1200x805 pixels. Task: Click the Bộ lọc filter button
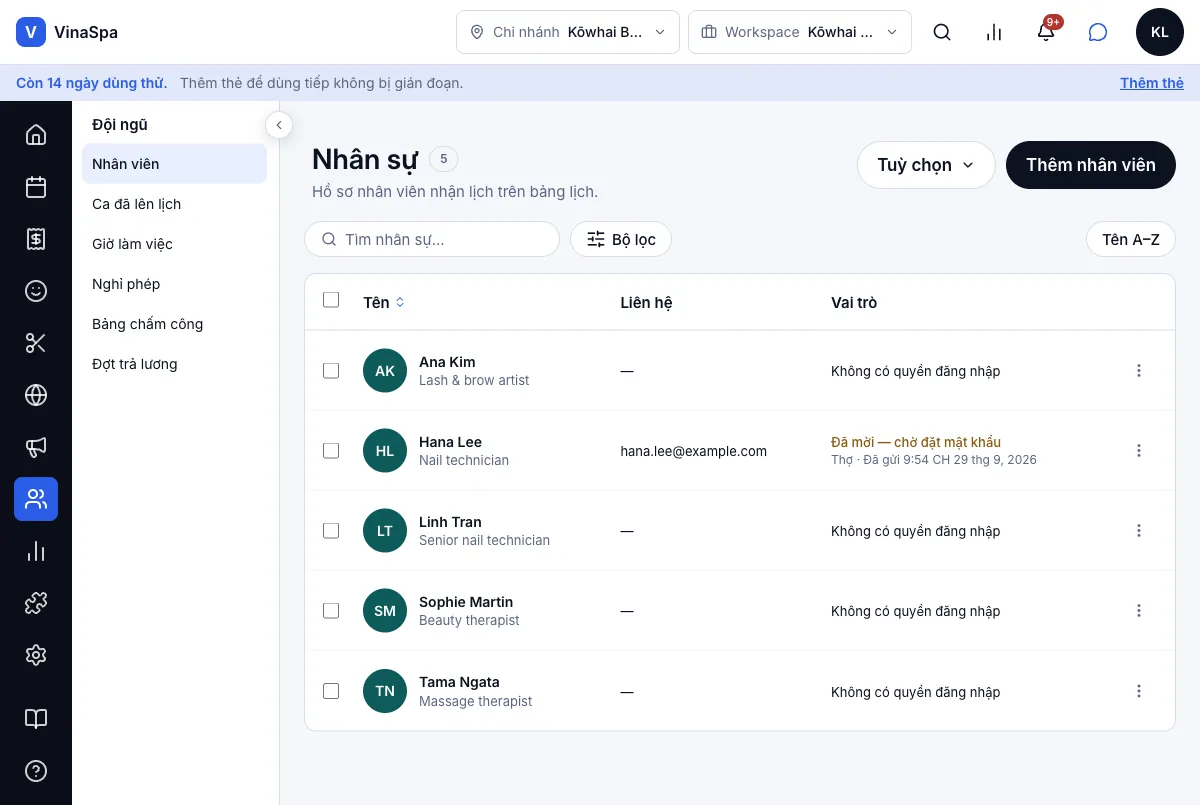point(621,239)
